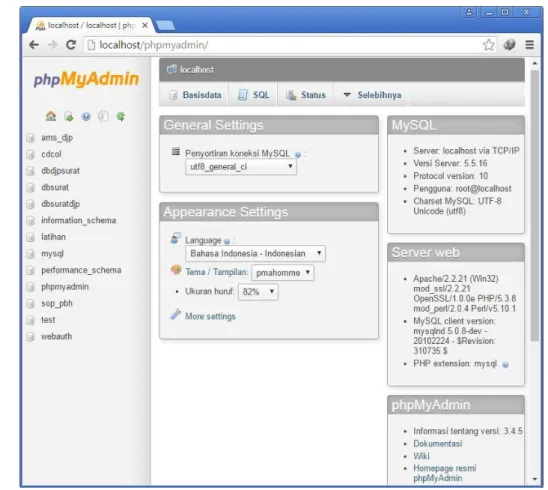Switch to the Status tab
Image resolution: width=548 pixels, height=490 pixels.
point(306,95)
